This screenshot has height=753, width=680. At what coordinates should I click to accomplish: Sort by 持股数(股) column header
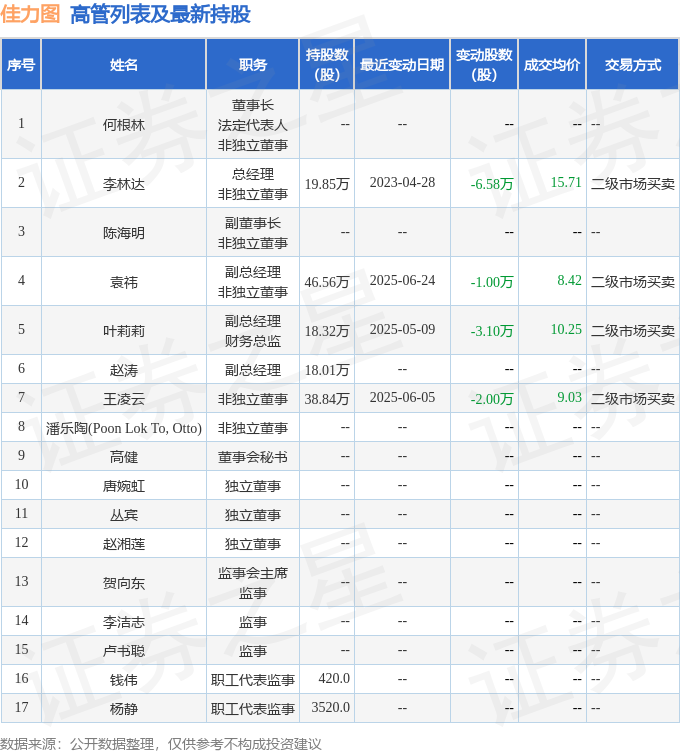tap(327, 64)
